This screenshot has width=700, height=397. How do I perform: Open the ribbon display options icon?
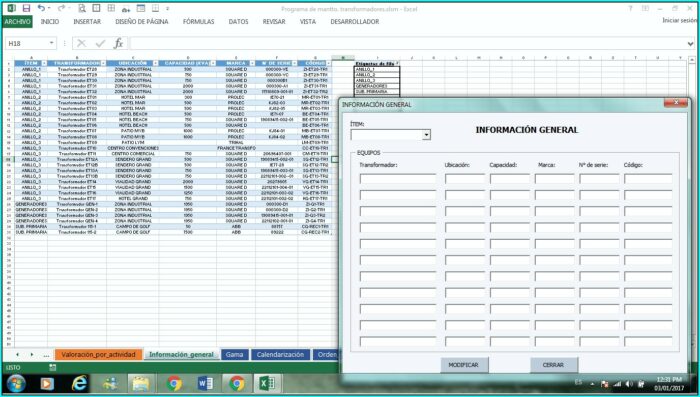point(645,8)
